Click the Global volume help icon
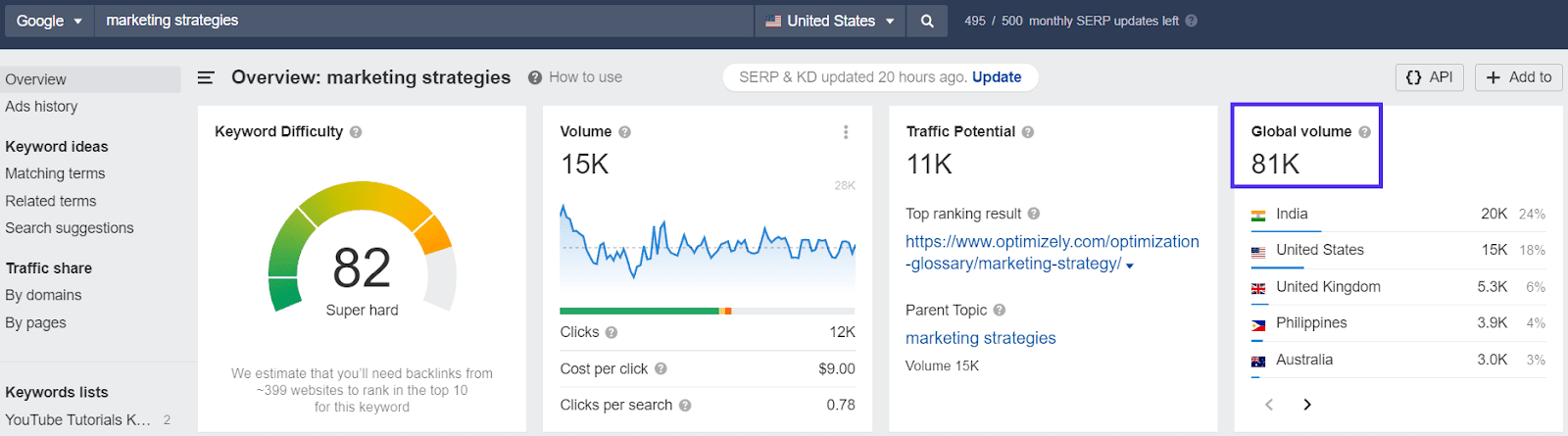The image size is (1568, 436). pos(1364,132)
